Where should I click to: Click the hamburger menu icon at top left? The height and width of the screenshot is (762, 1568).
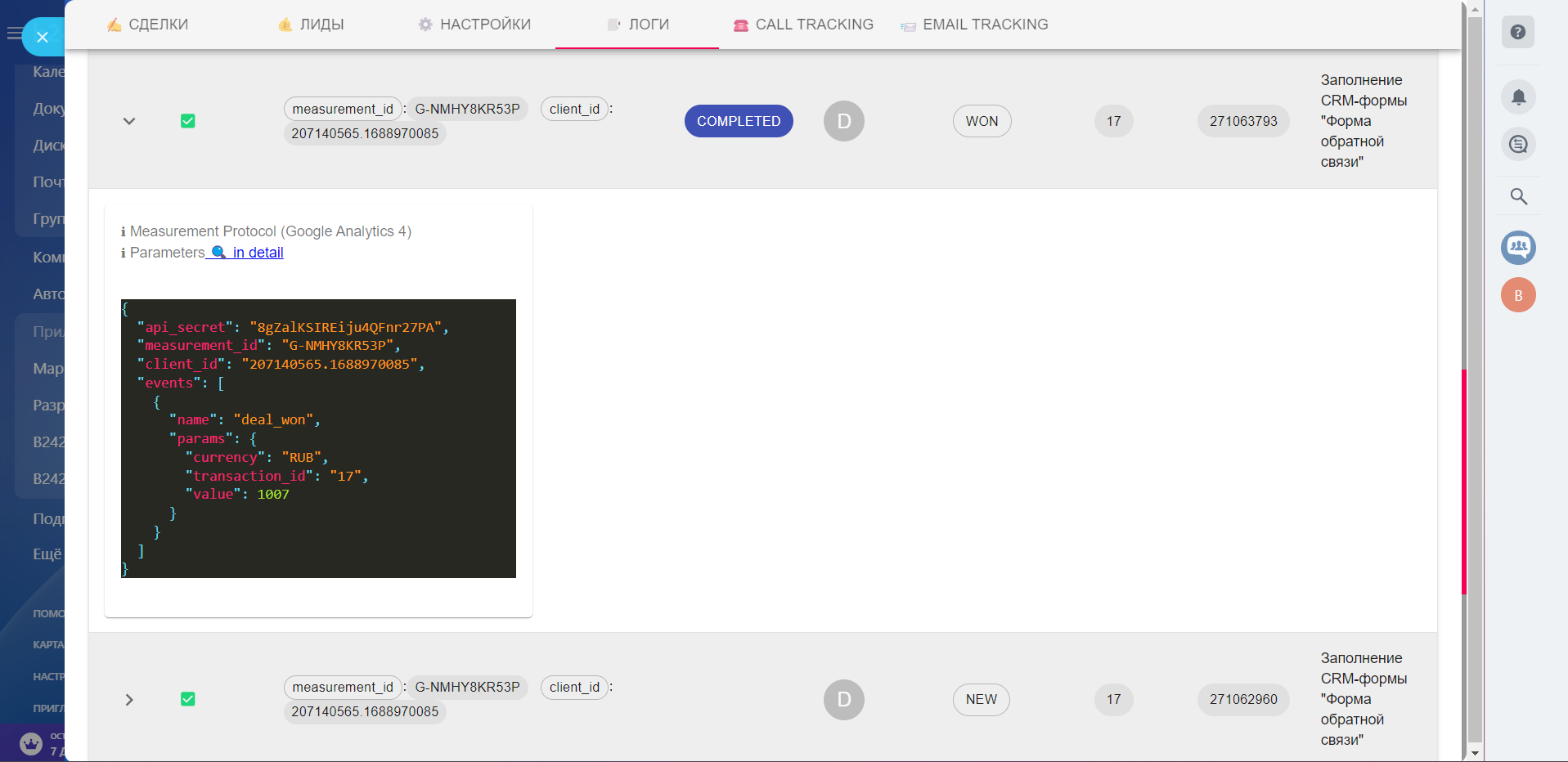[x=14, y=34]
